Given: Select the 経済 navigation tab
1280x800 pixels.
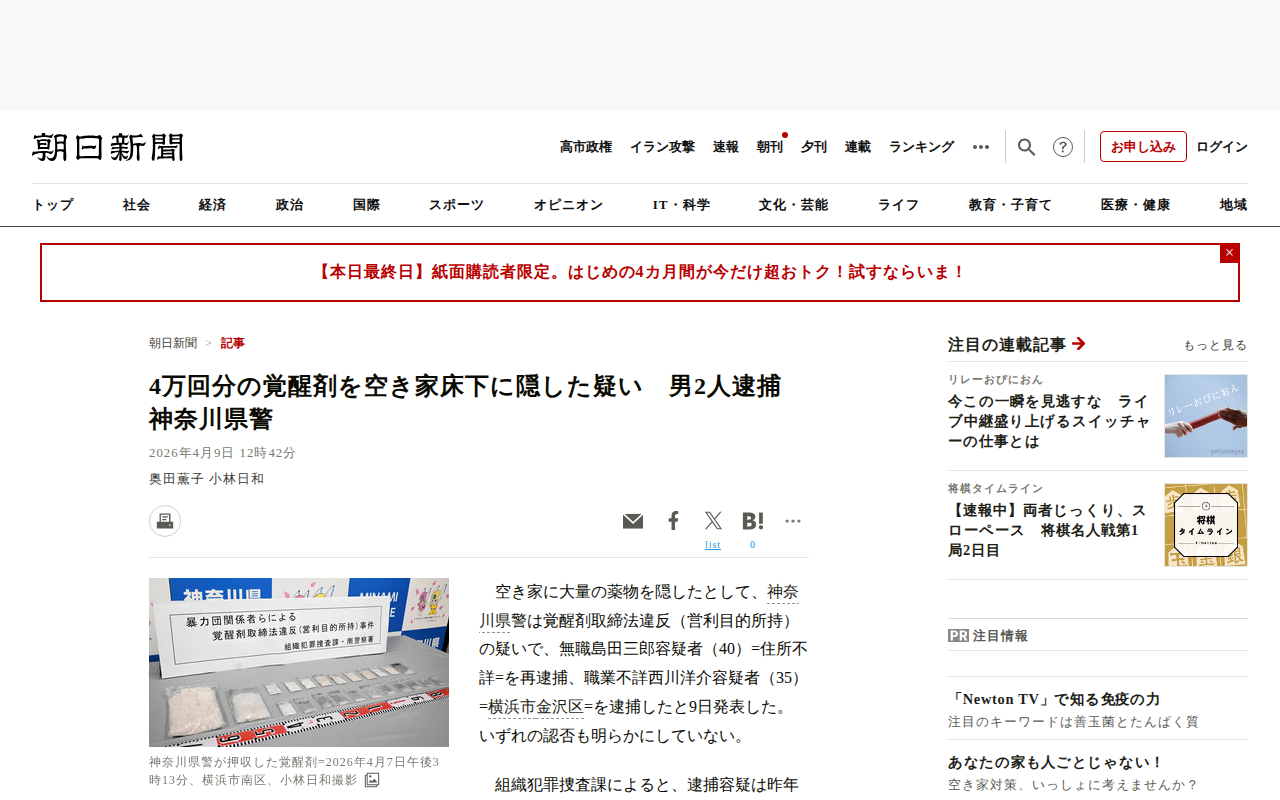Looking at the screenshot, I should [x=212, y=205].
